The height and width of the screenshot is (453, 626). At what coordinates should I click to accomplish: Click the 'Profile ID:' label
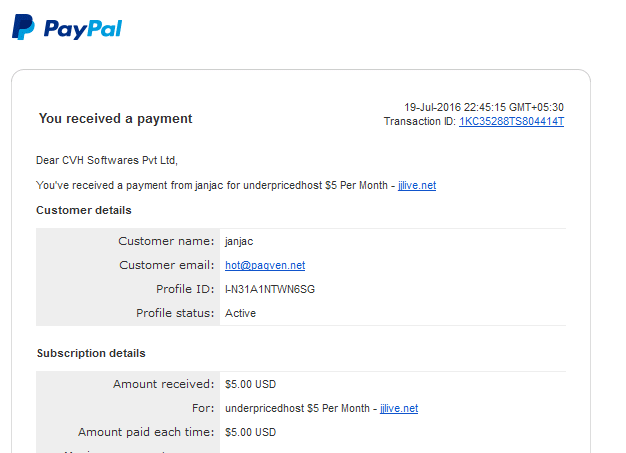pos(185,289)
